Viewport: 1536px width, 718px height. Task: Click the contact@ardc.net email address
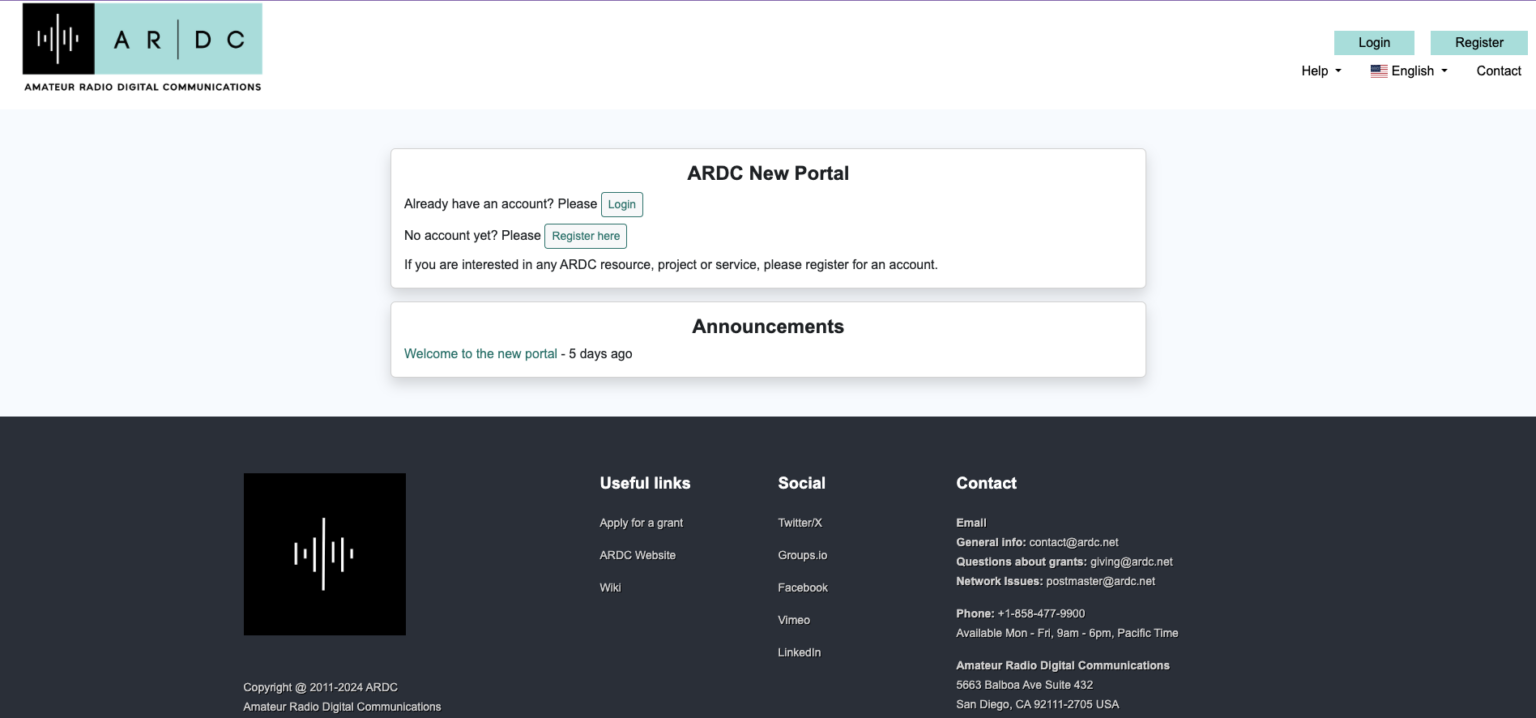[1074, 541]
